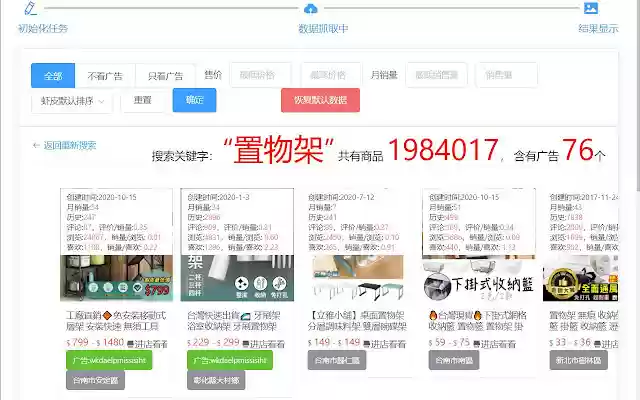Follow the 返回重新搜索 link
This screenshot has height=400, width=640.
coord(70,145)
